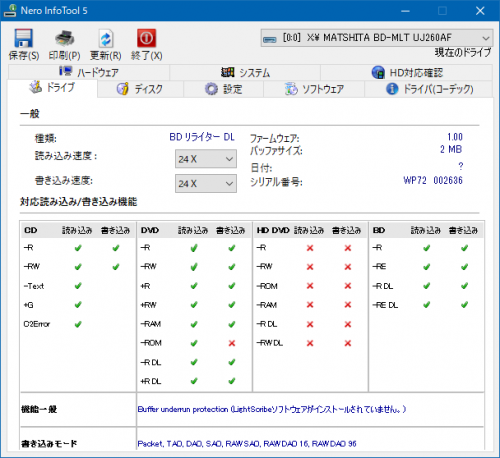The image size is (500, 458).
Task: Click the HD DVD -RW DL write red cross
Action: coord(348,343)
